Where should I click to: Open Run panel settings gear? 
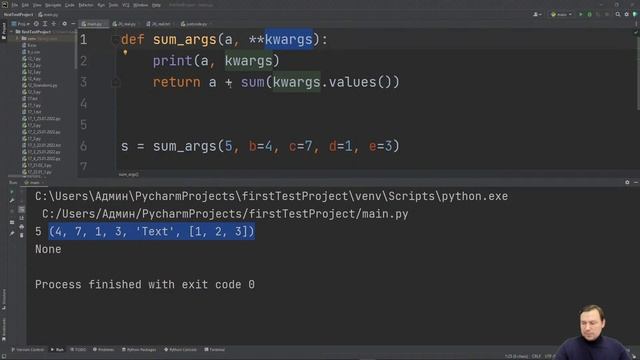pos(627,182)
